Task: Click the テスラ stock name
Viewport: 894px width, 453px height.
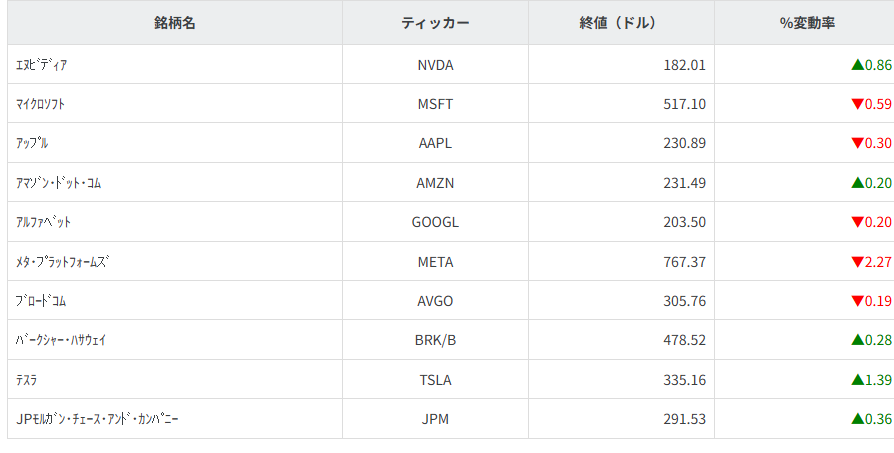Action: tap(28, 380)
